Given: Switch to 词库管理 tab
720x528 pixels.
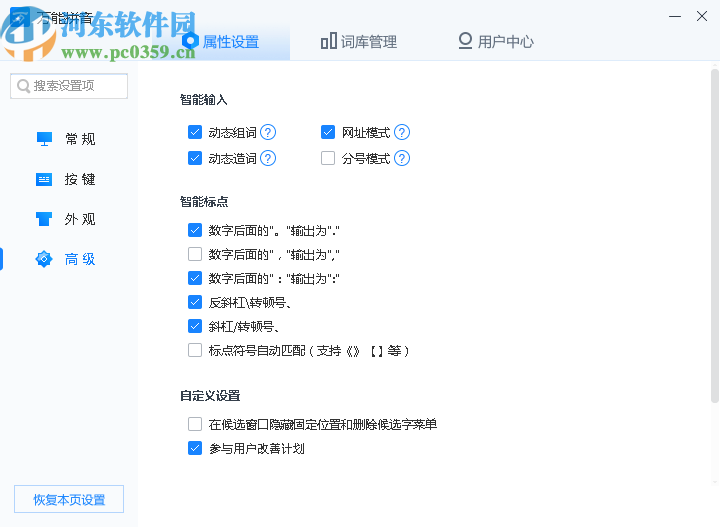Looking at the screenshot, I should [x=359, y=42].
